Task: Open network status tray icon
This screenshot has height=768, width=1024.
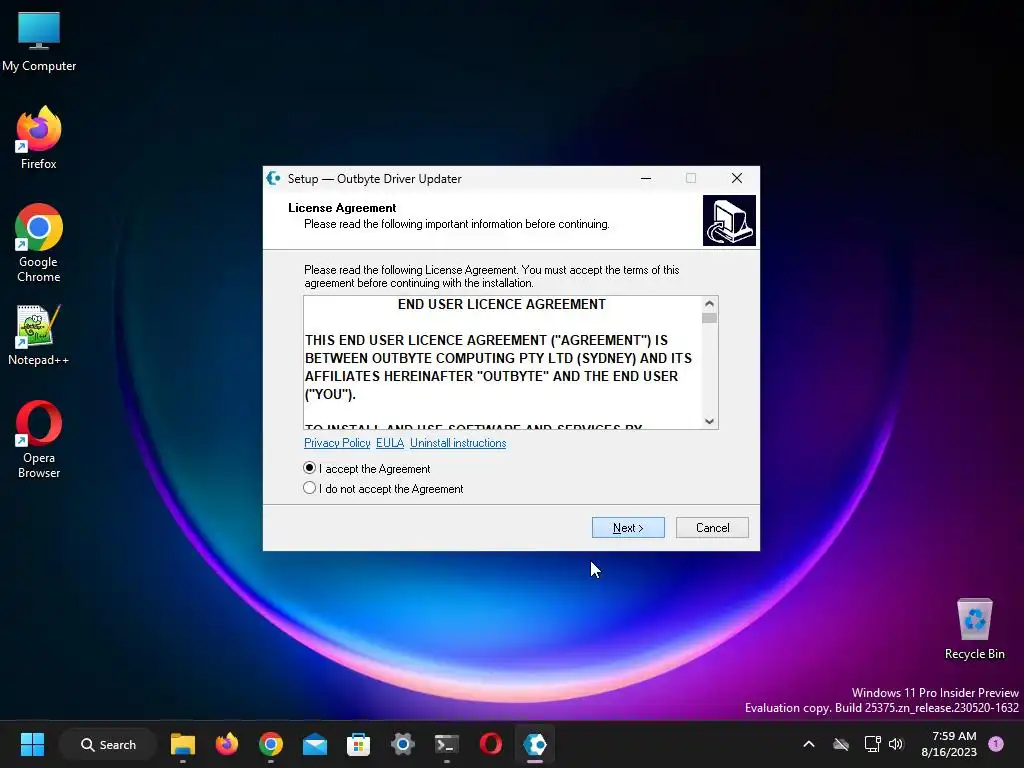Action: pyautogui.click(x=872, y=744)
